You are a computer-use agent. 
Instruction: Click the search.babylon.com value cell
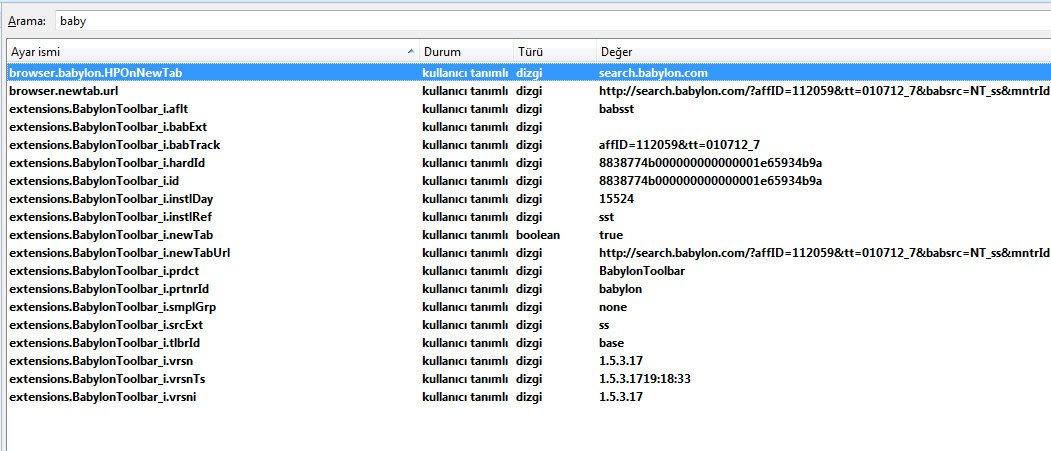(654, 72)
